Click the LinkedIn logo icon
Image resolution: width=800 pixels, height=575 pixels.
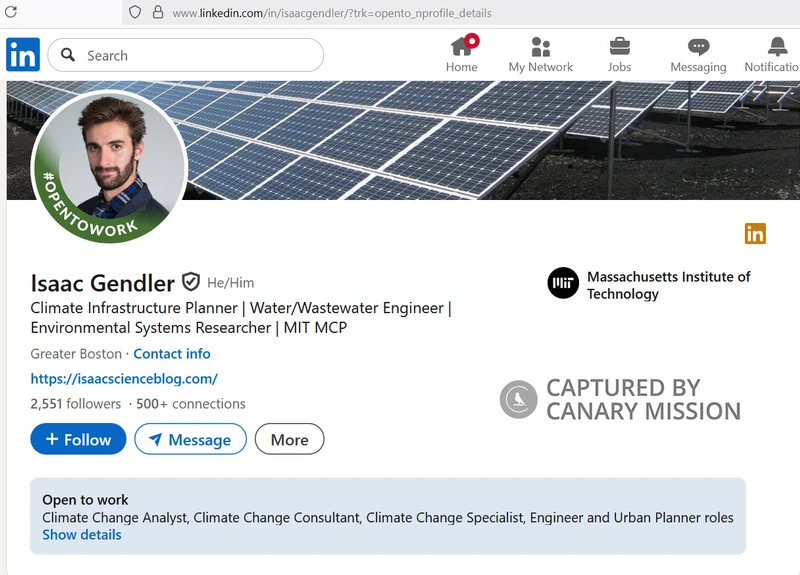coord(23,55)
